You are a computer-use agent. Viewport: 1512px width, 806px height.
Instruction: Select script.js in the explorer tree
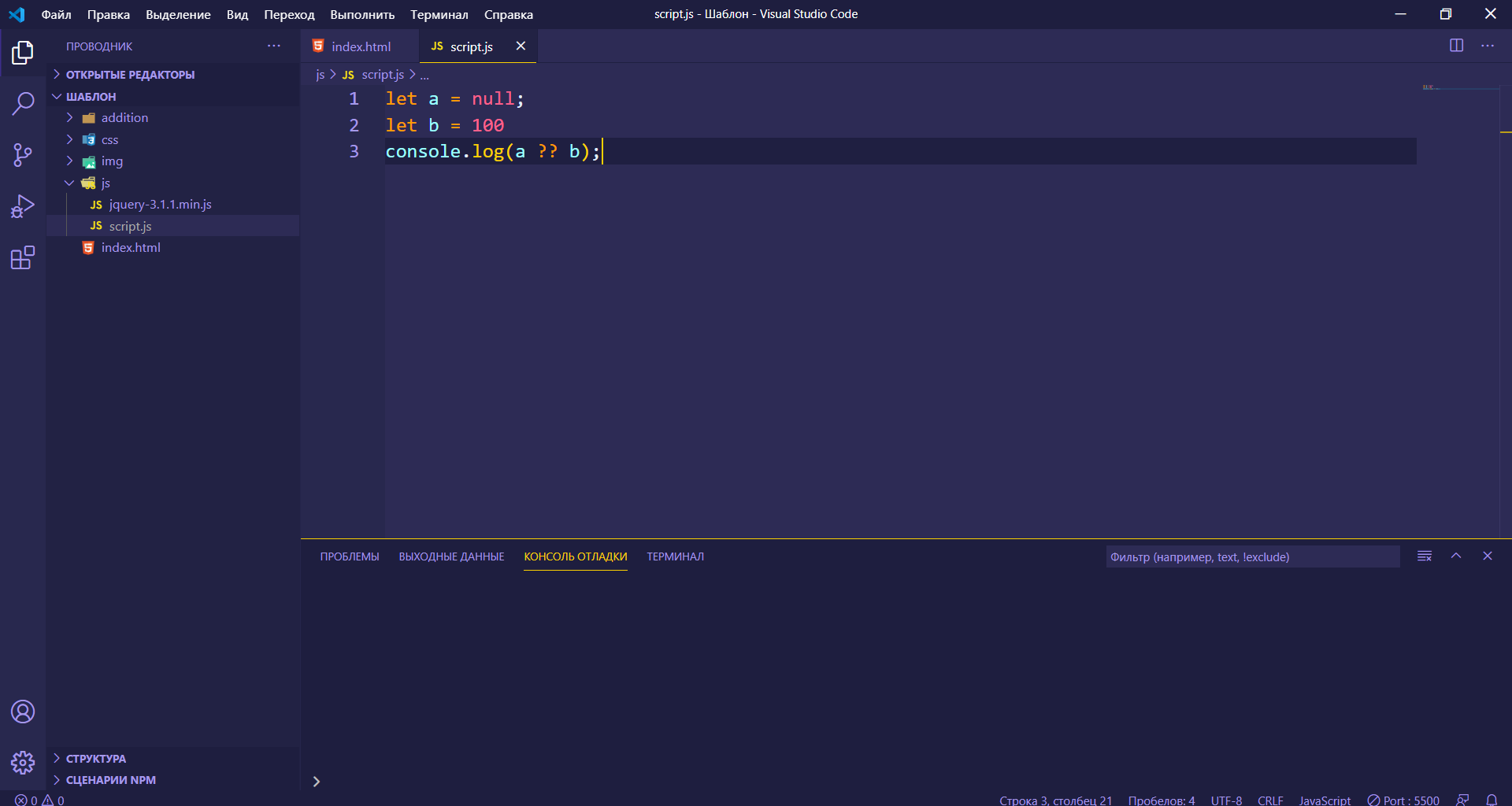click(x=172, y=226)
